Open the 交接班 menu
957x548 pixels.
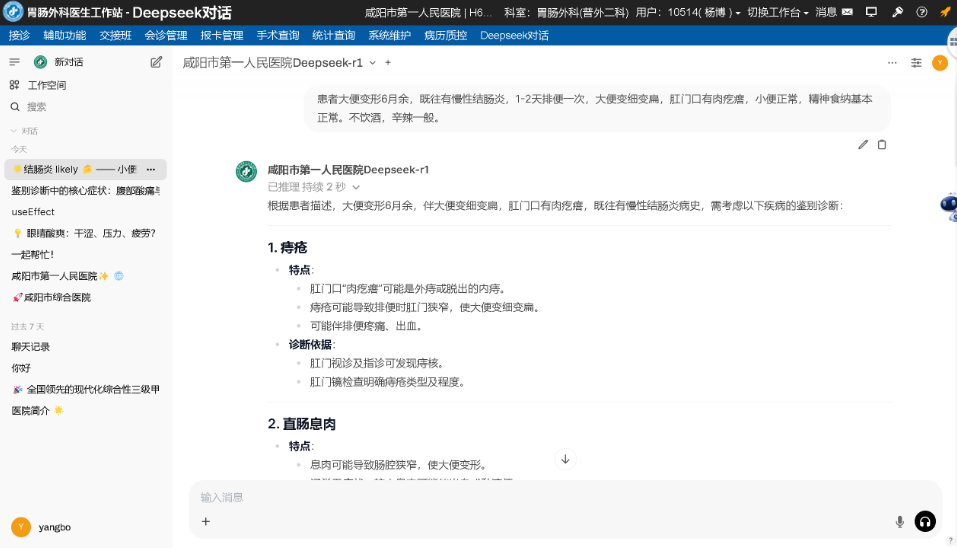115,35
